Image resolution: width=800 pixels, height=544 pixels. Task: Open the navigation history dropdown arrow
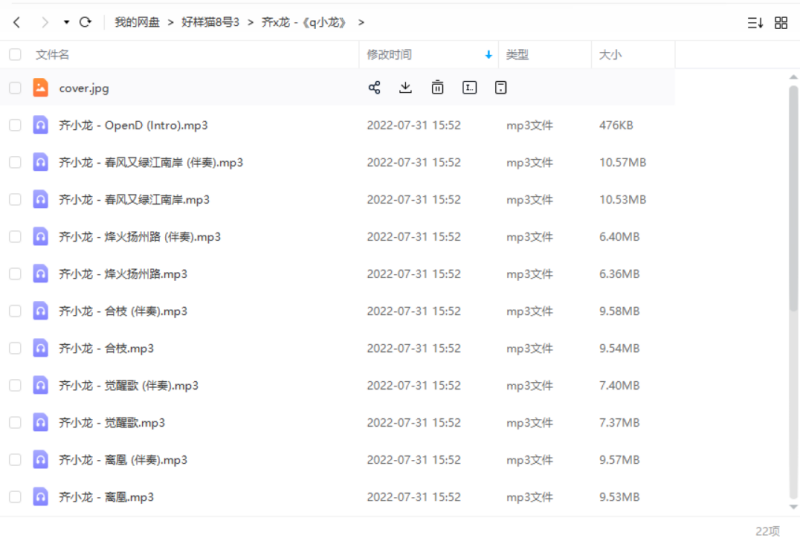point(66,22)
